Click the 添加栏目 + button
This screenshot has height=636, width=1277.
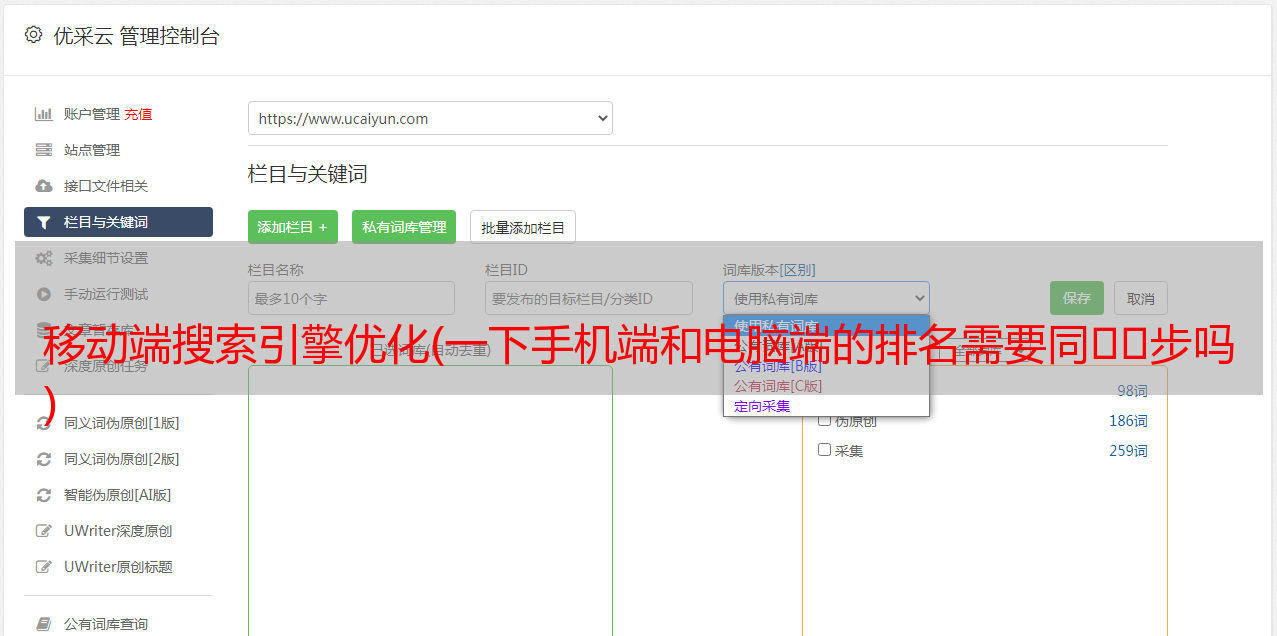point(293,227)
